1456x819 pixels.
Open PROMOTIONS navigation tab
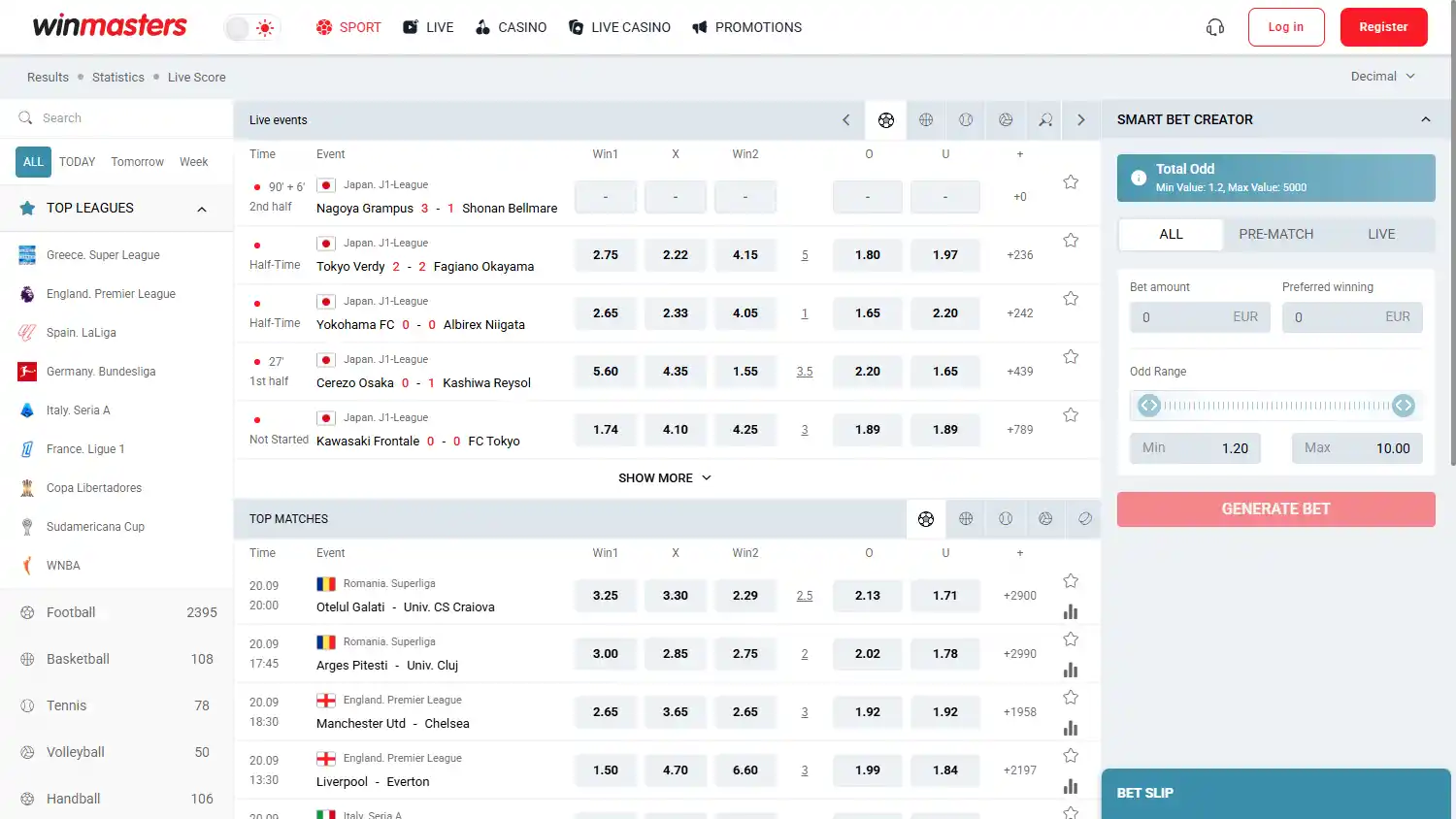(746, 27)
